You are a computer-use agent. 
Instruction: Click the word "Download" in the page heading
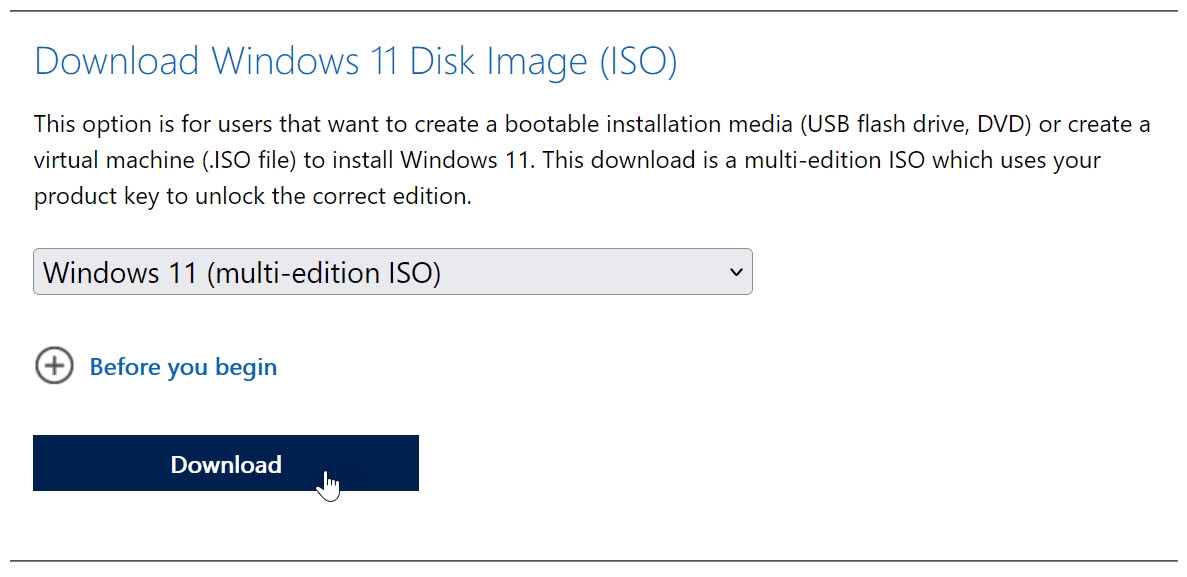coord(117,62)
